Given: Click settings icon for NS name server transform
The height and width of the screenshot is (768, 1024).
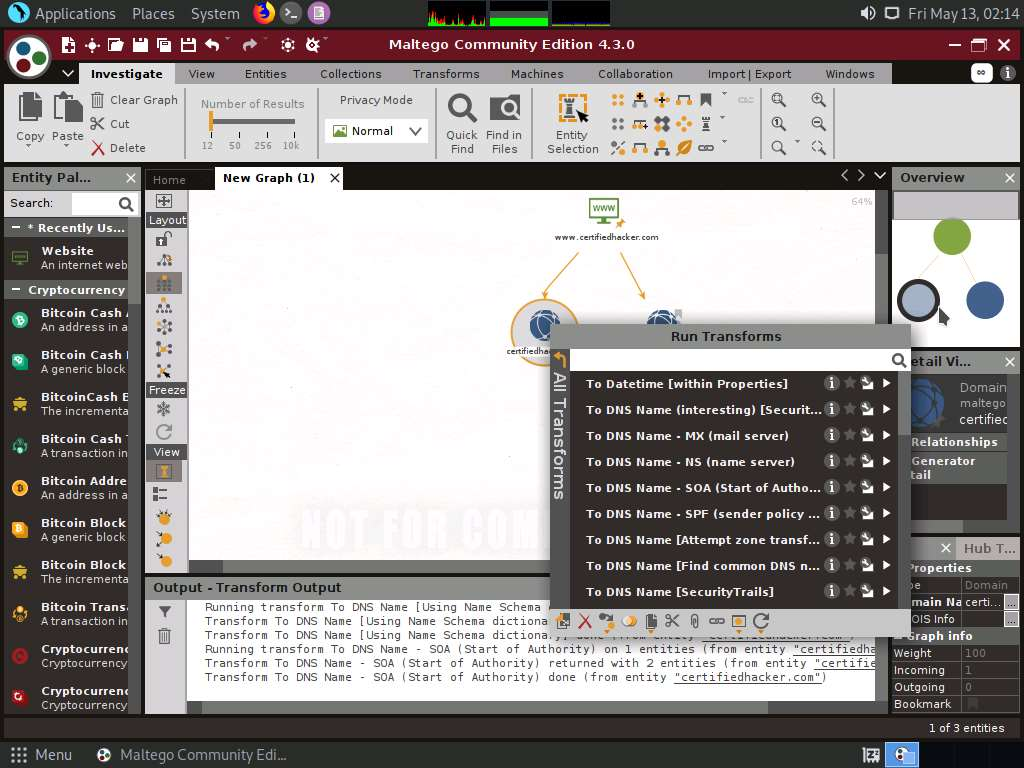Looking at the screenshot, I should 867,461.
